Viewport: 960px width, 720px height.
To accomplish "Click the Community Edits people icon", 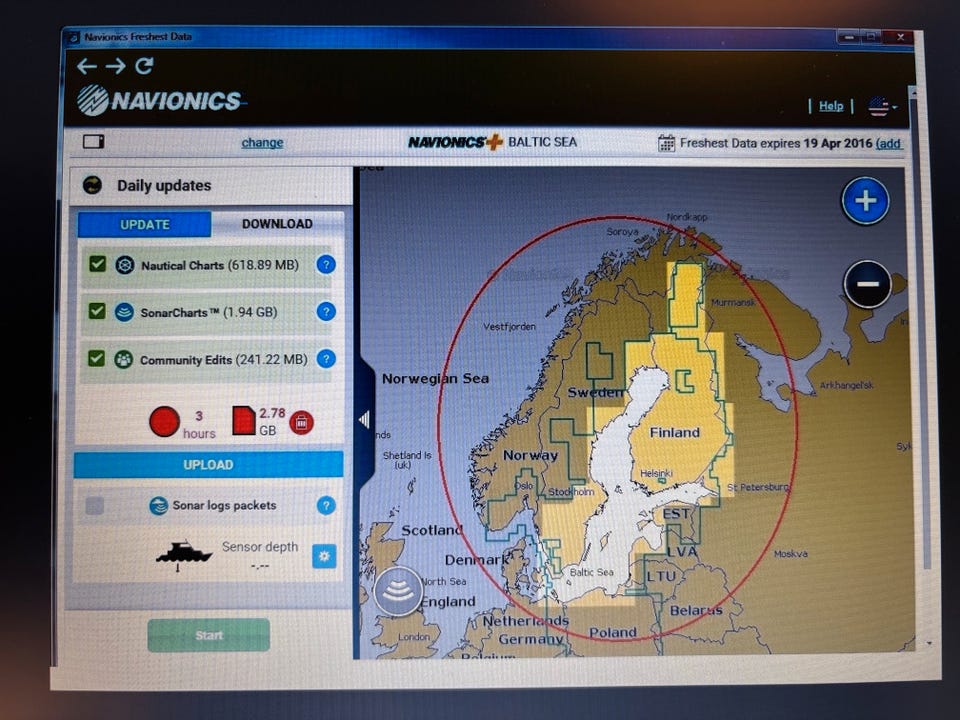I will click(124, 359).
